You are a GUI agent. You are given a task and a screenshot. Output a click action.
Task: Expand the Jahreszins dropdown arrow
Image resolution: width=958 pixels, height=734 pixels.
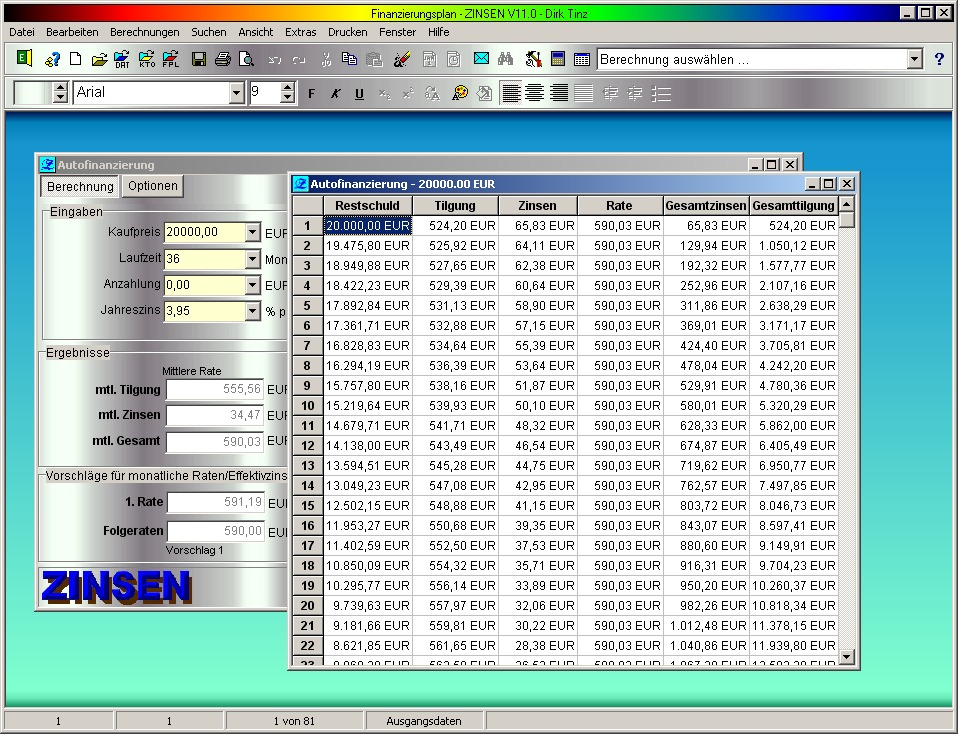[252, 311]
